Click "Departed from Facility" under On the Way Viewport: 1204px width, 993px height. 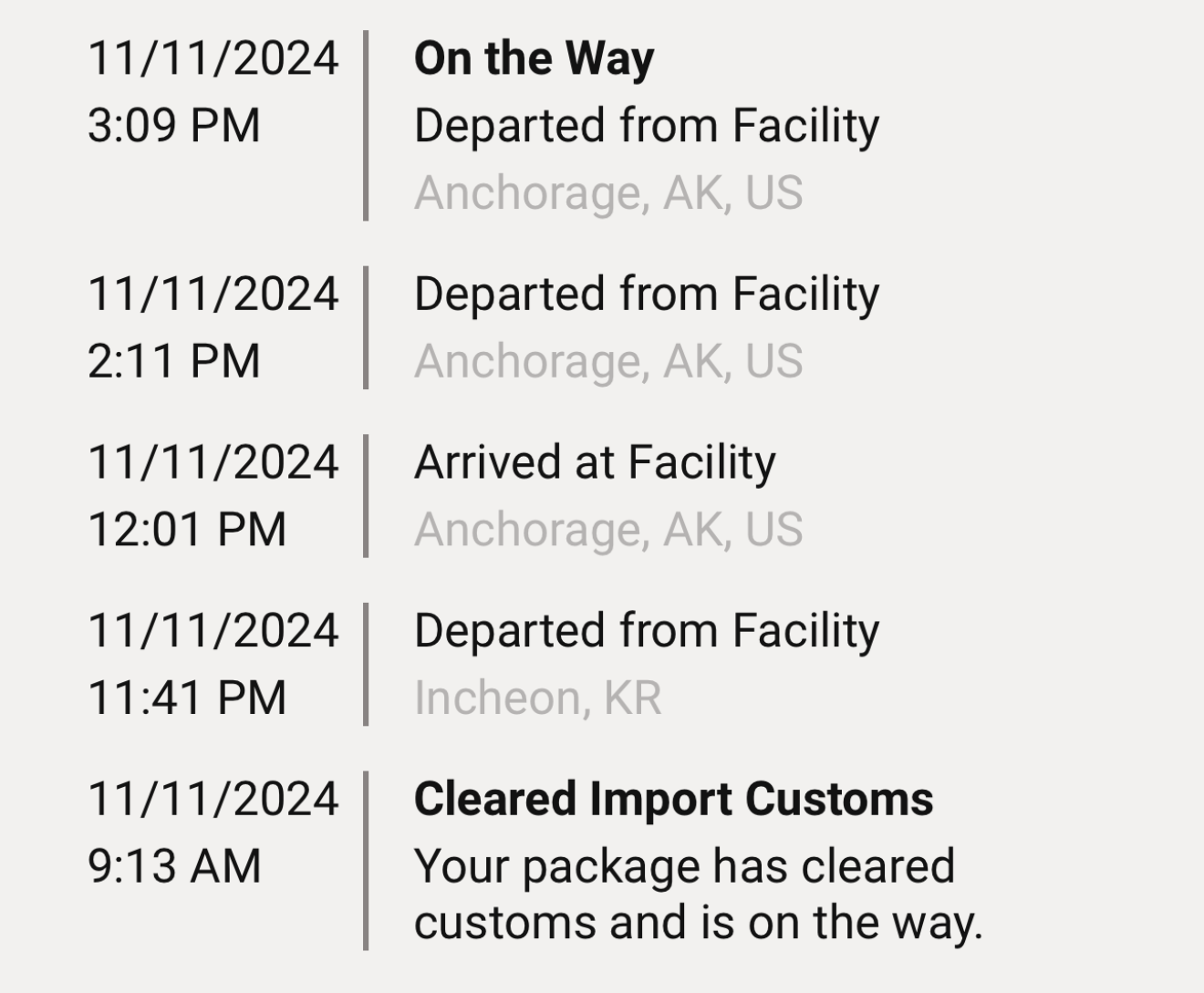[646, 126]
